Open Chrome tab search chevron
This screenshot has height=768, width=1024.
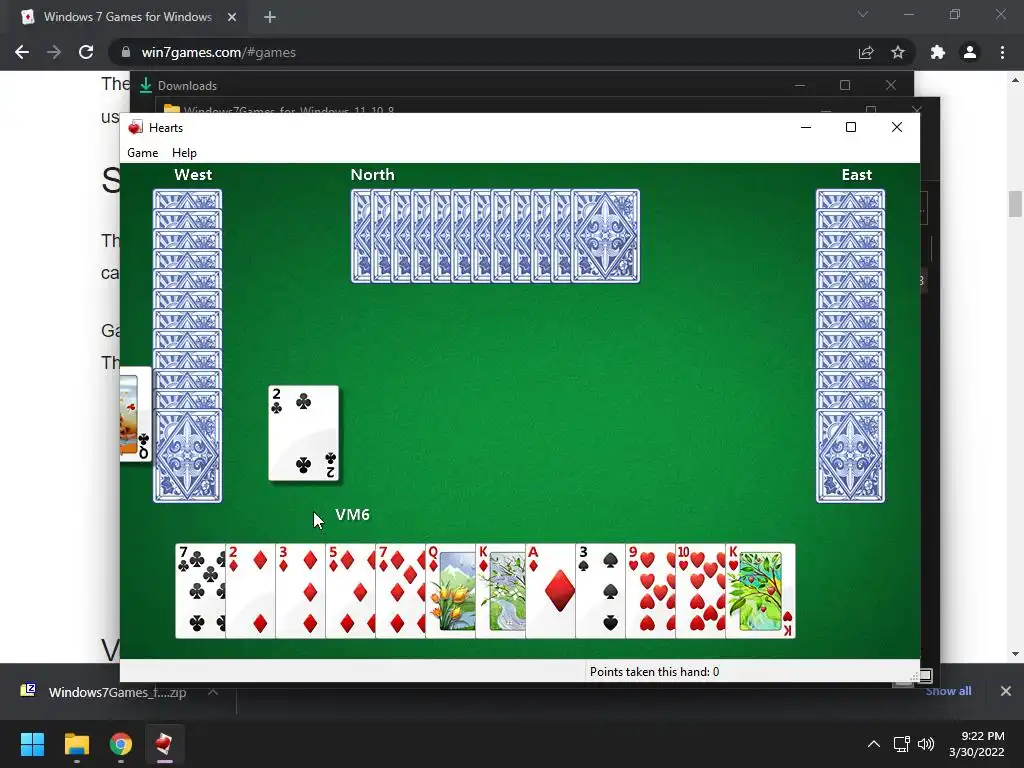coord(863,14)
